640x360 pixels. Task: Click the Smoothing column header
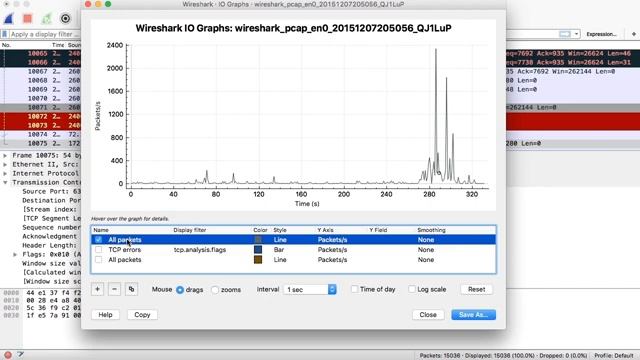pyautogui.click(x=431, y=230)
